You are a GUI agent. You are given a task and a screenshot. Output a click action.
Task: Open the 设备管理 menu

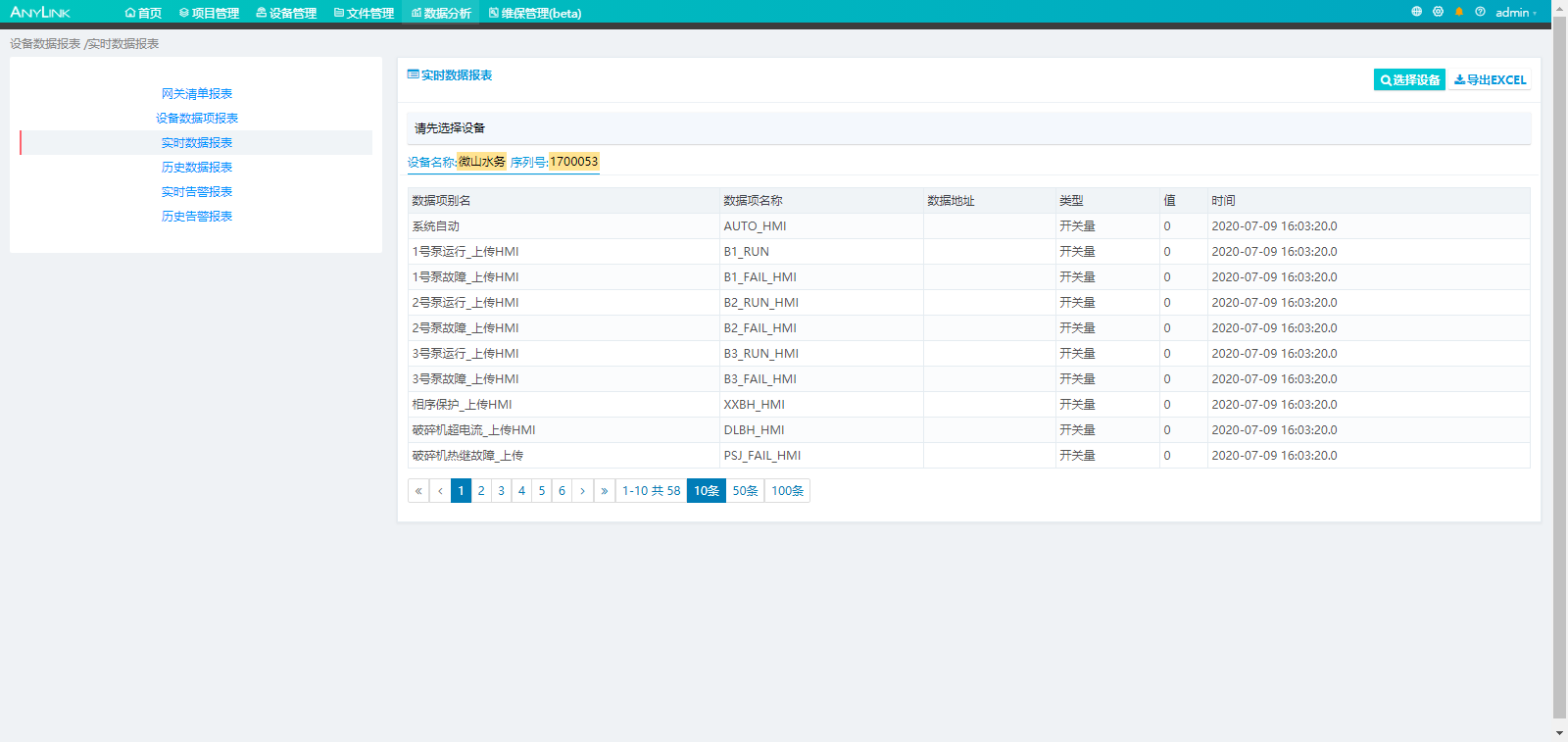pyautogui.click(x=286, y=13)
